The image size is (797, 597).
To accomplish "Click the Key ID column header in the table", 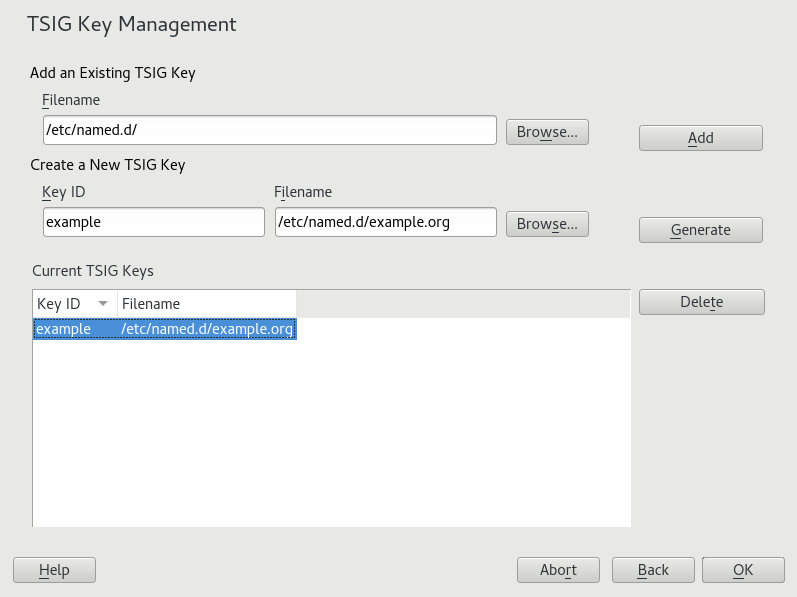I will tap(59, 304).
